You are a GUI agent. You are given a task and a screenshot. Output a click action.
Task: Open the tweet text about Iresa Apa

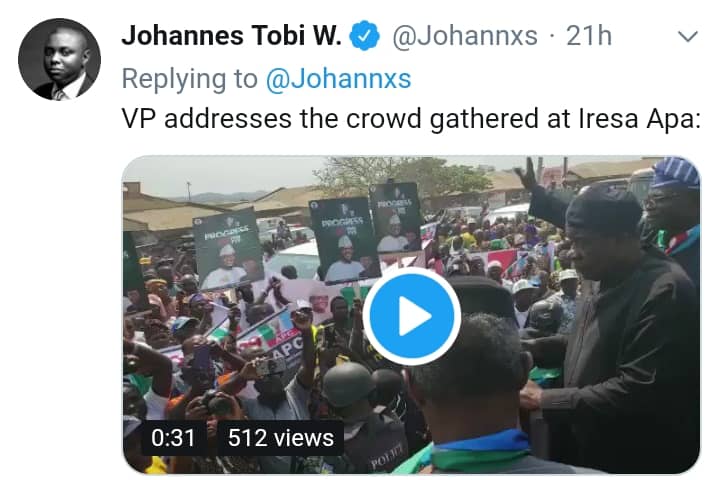coord(411,119)
